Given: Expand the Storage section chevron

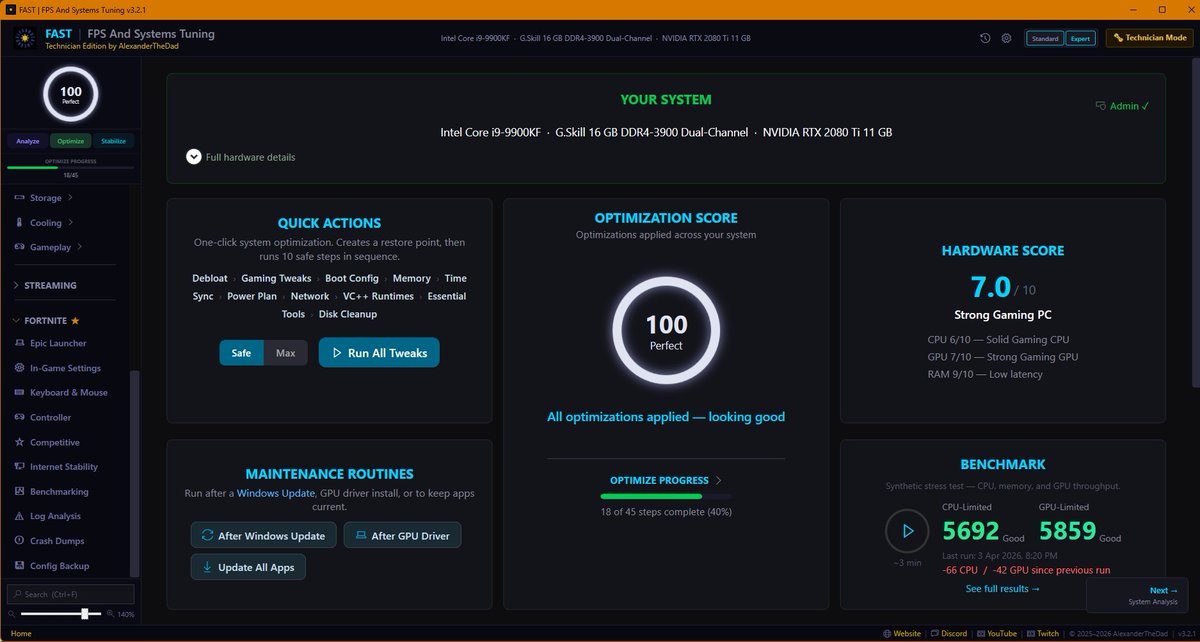Looking at the screenshot, I should click(x=70, y=198).
